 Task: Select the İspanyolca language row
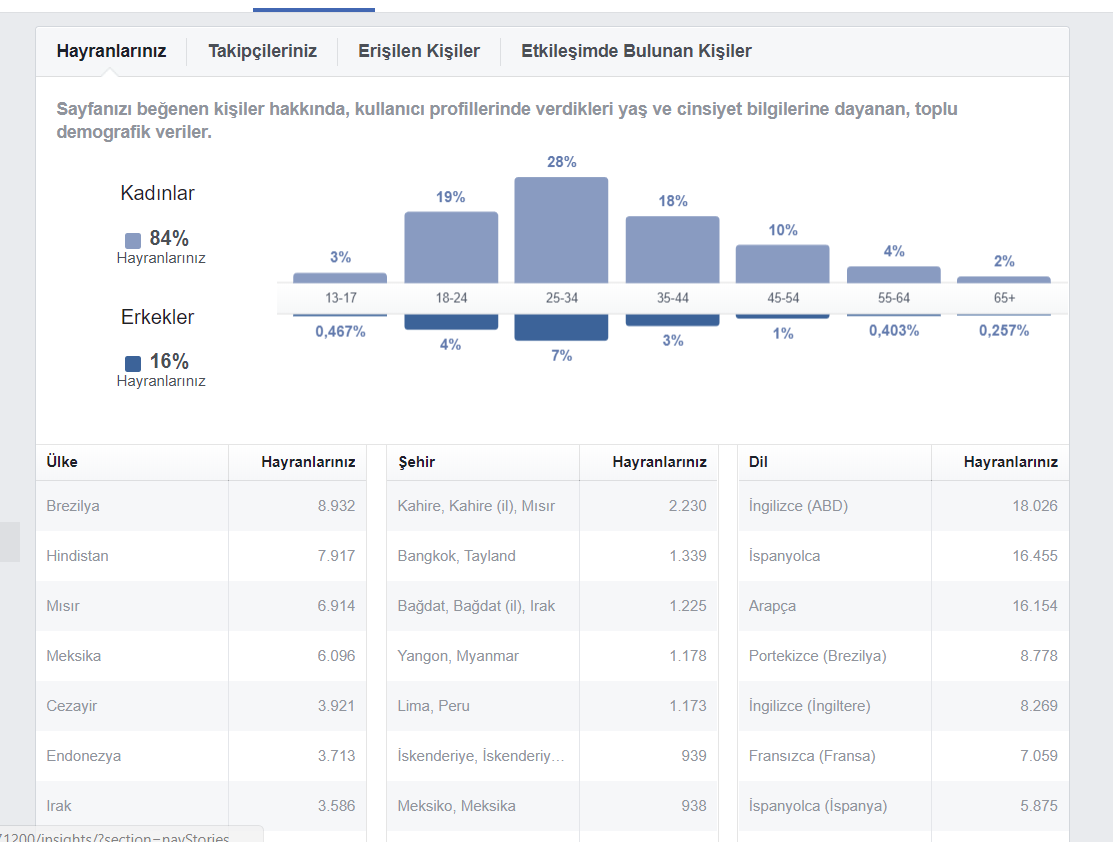(x=904, y=556)
